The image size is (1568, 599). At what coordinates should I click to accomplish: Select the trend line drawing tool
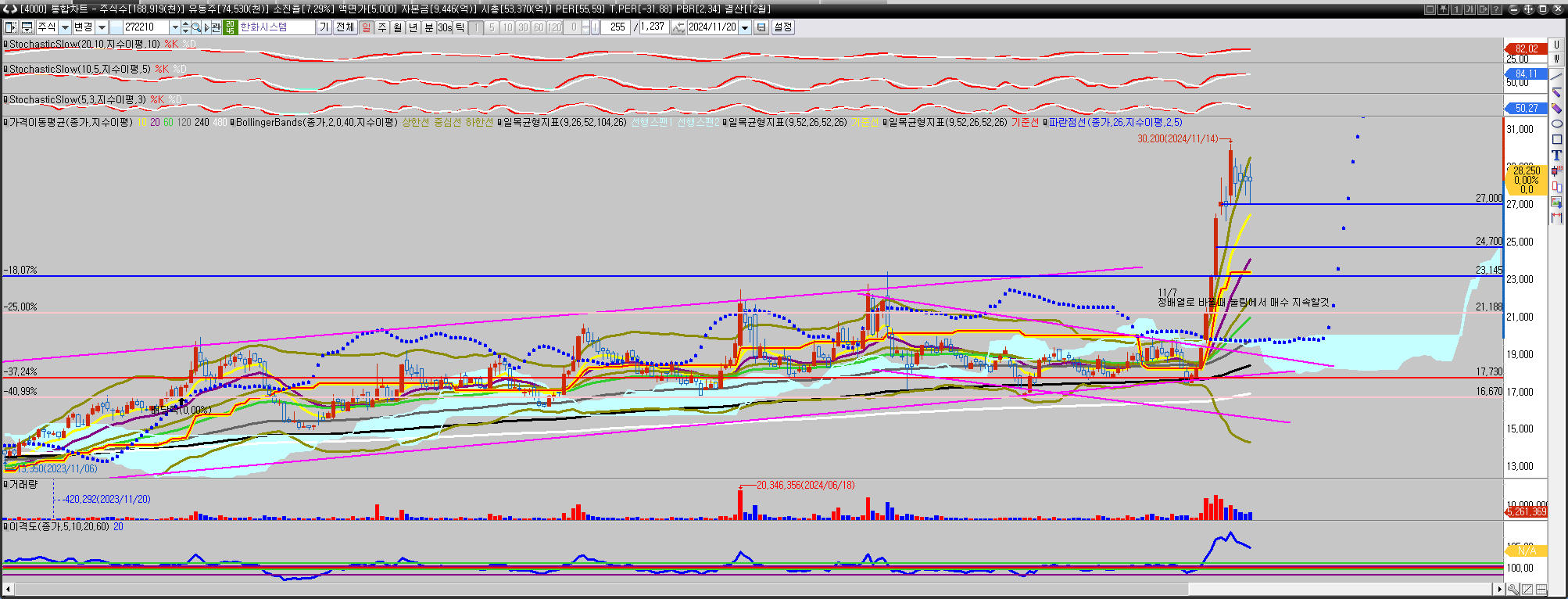coord(1556,77)
